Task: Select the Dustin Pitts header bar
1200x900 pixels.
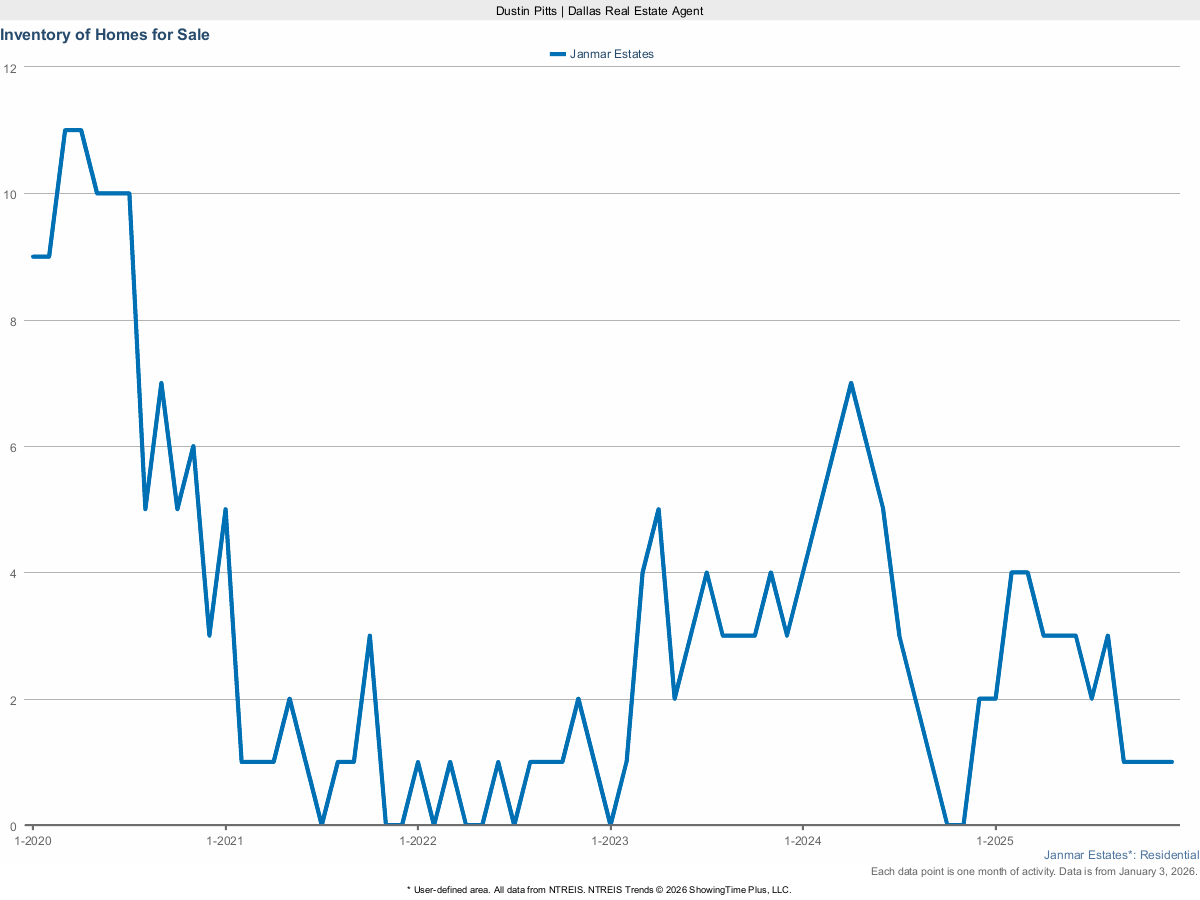Action: pos(600,11)
